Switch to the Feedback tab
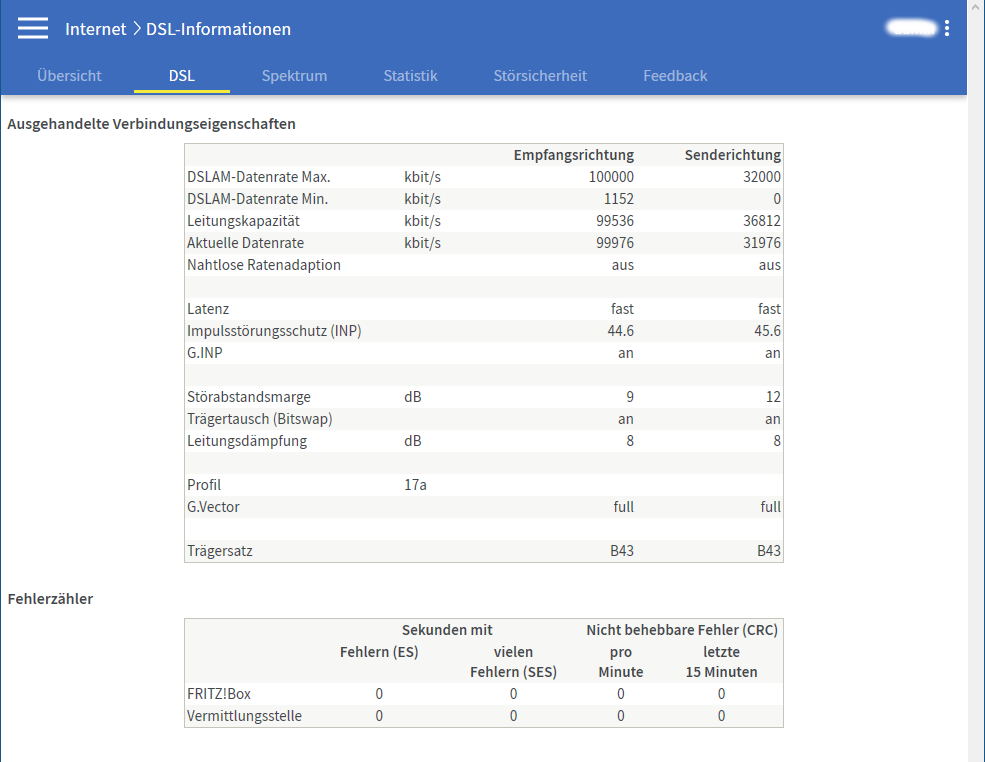 (x=675, y=76)
